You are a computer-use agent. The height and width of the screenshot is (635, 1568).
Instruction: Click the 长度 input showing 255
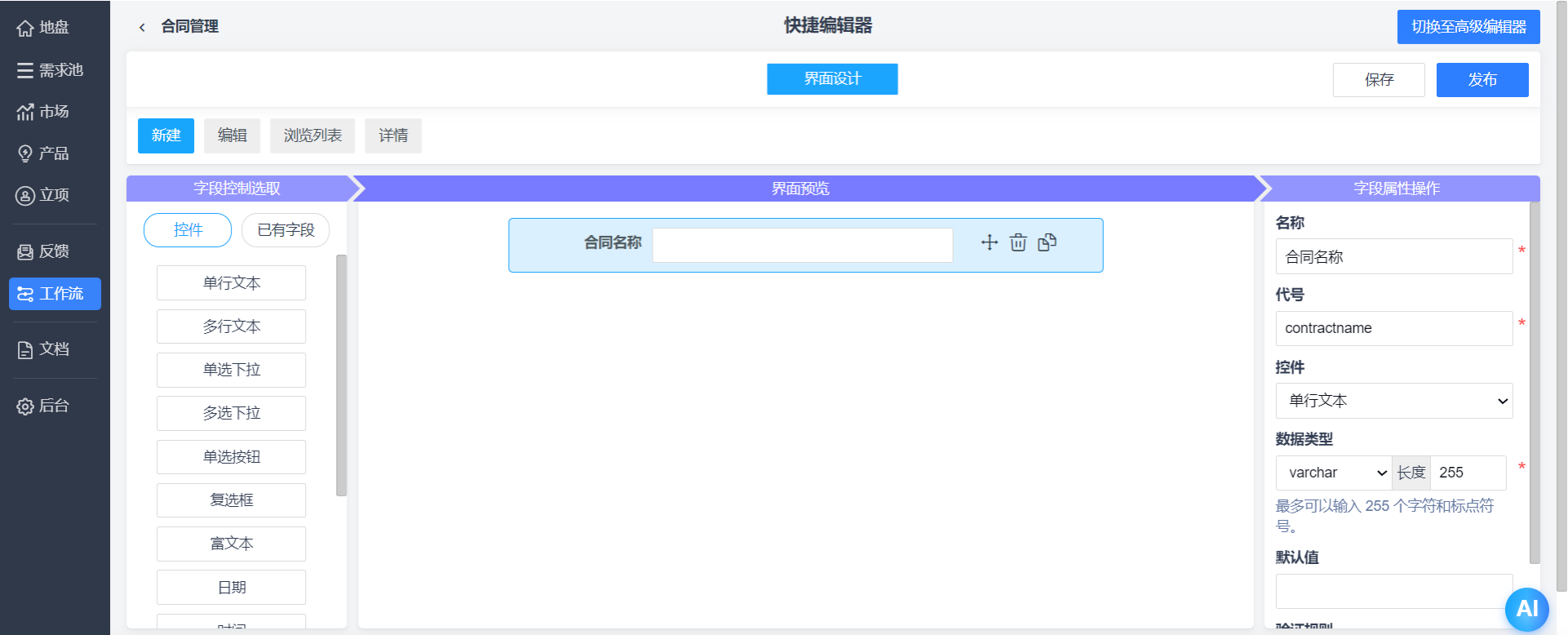click(1468, 473)
